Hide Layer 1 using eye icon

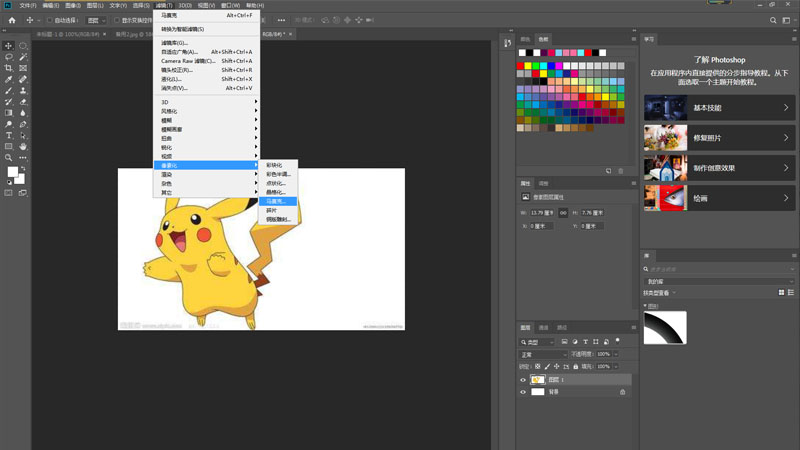pos(523,380)
